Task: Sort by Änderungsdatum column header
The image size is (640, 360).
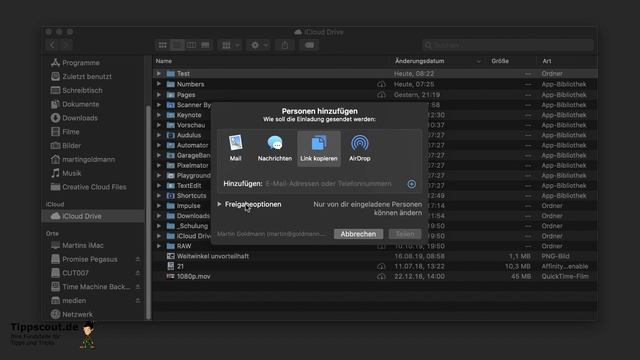Action: point(420,61)
